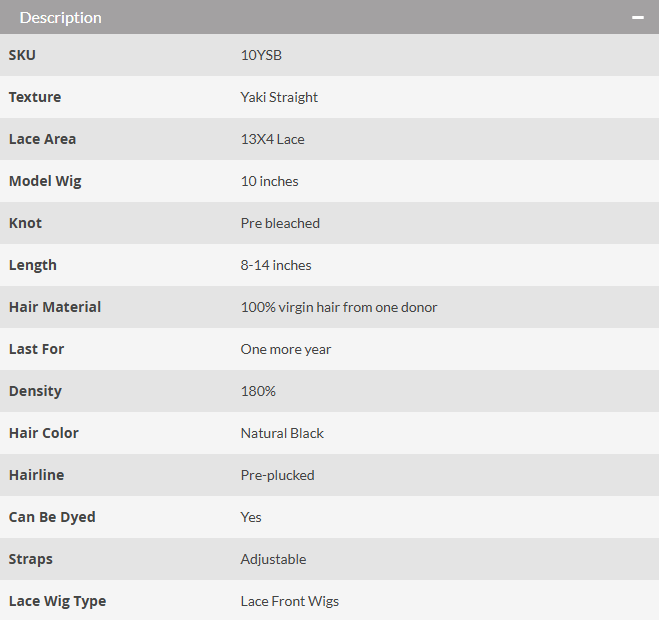Click the 180% density value
659x620 pixels.
pos(258,391)
